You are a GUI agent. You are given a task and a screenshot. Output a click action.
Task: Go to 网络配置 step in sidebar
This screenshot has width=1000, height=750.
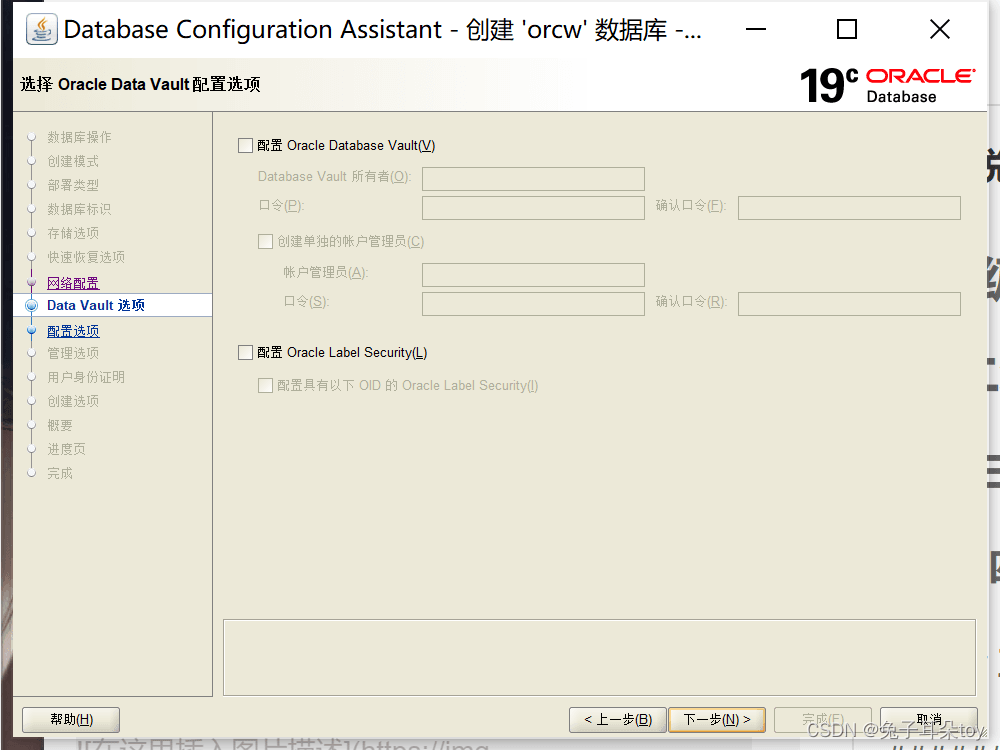tap(73, 283)
